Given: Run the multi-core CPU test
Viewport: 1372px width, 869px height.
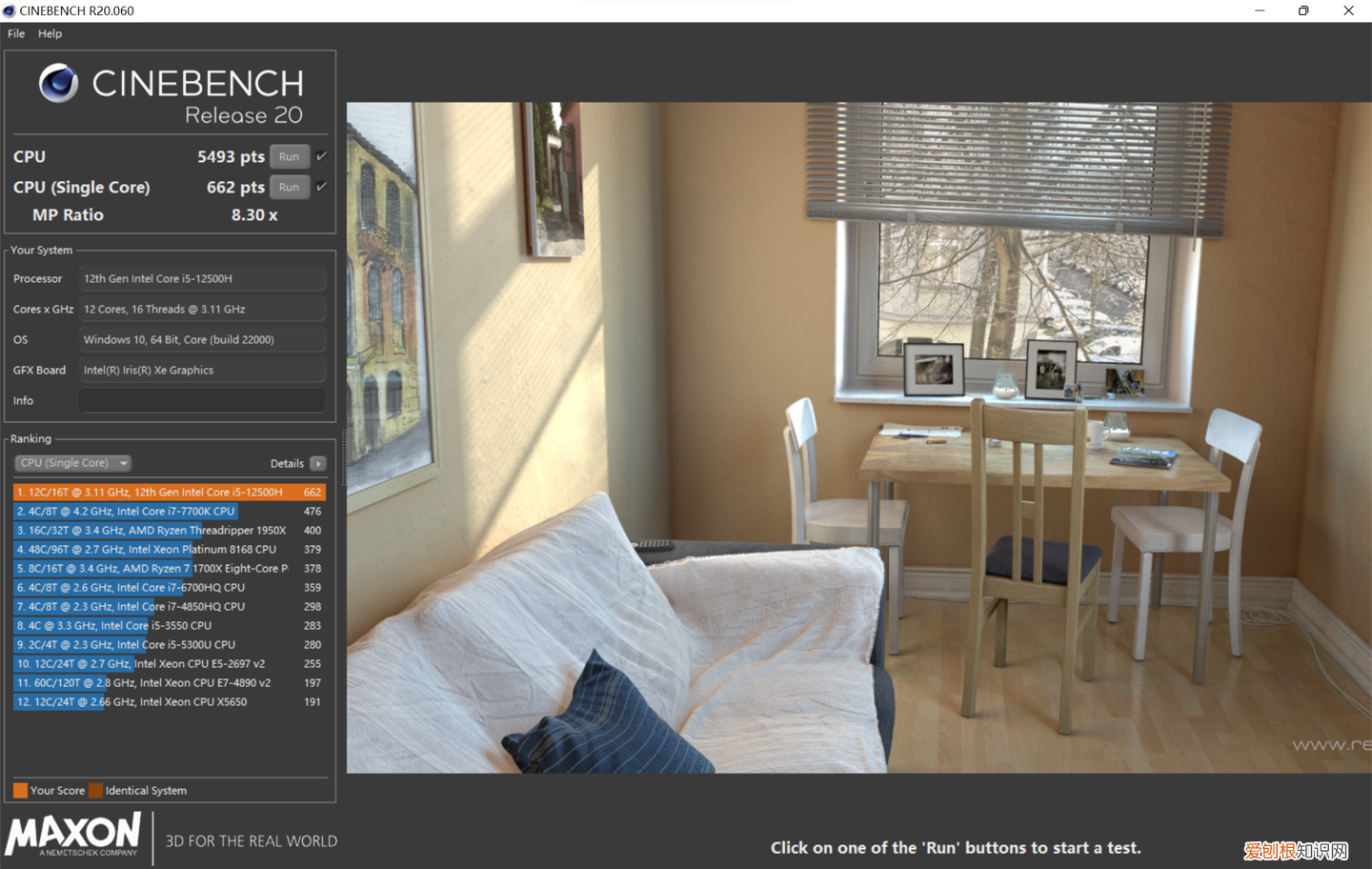Looking at the screenshot, I should (x=289, y=156).
